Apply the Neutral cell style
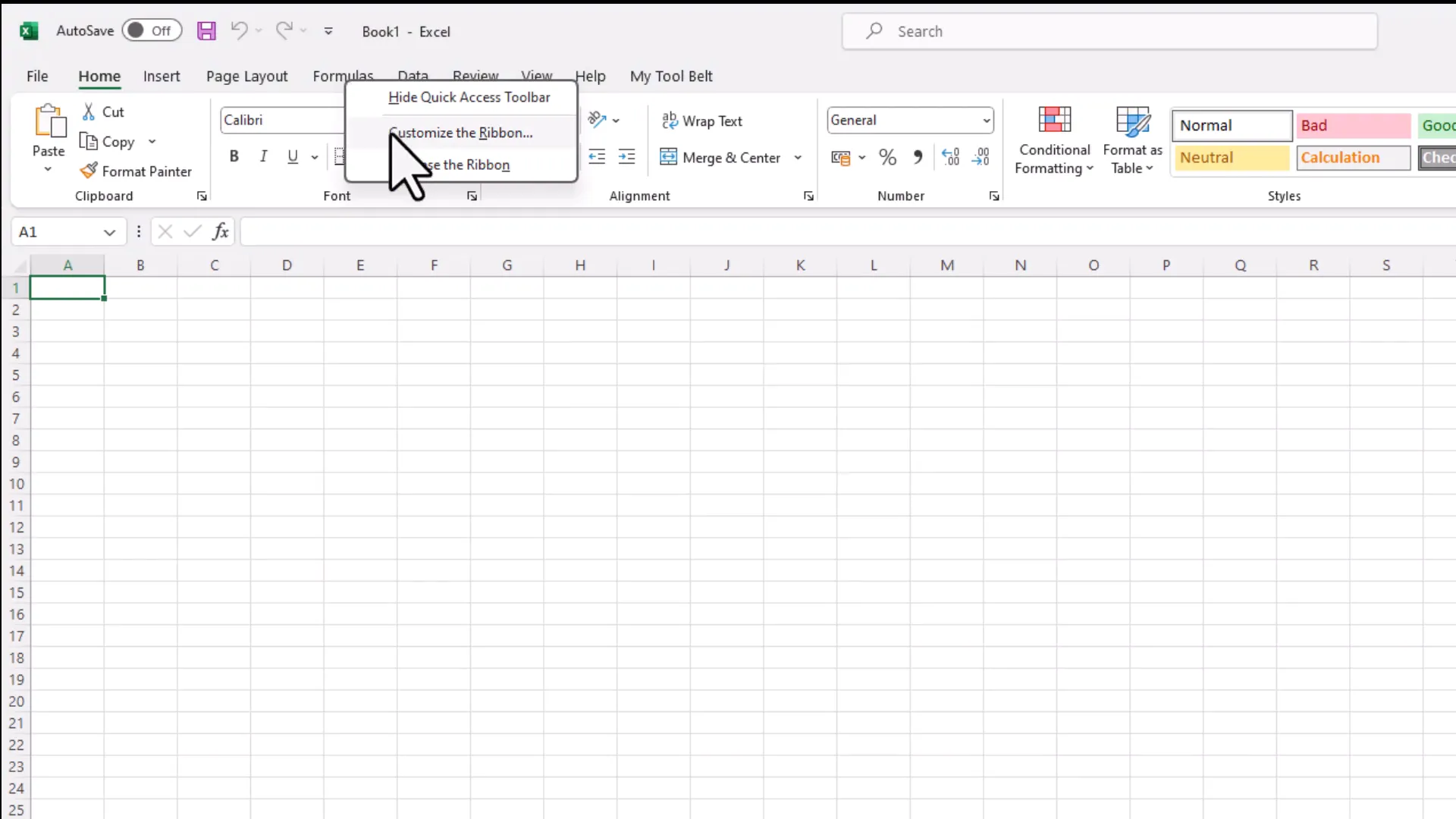Screen dimensions: 1456x819 1231,157
